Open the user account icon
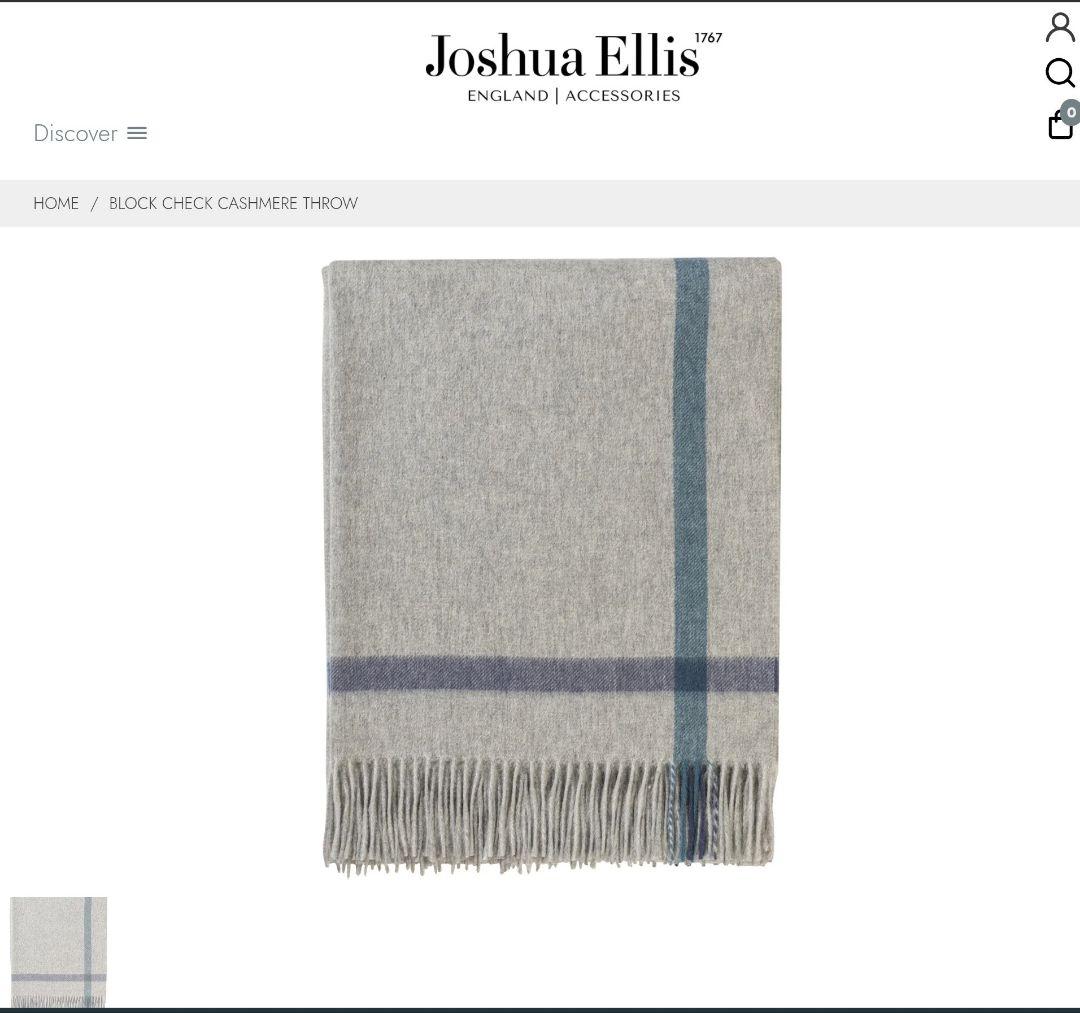Viewport: 1080px width, 1013px height. click(1060, 28)
